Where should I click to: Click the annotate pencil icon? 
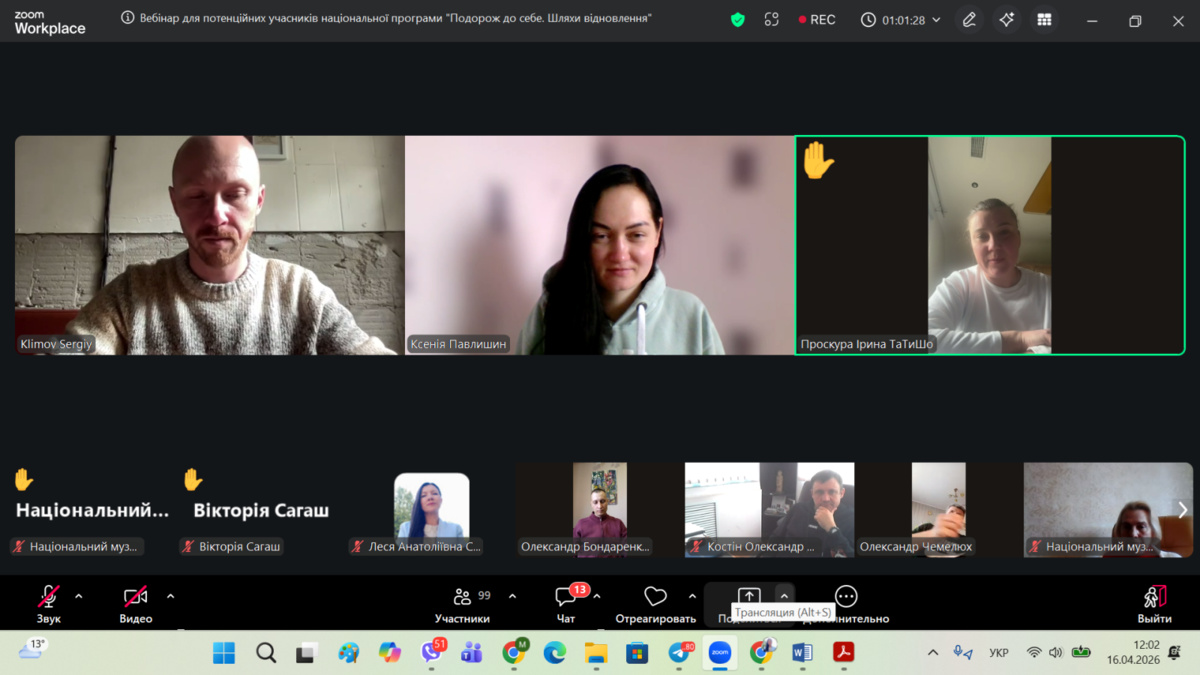[x=969, y=20]
